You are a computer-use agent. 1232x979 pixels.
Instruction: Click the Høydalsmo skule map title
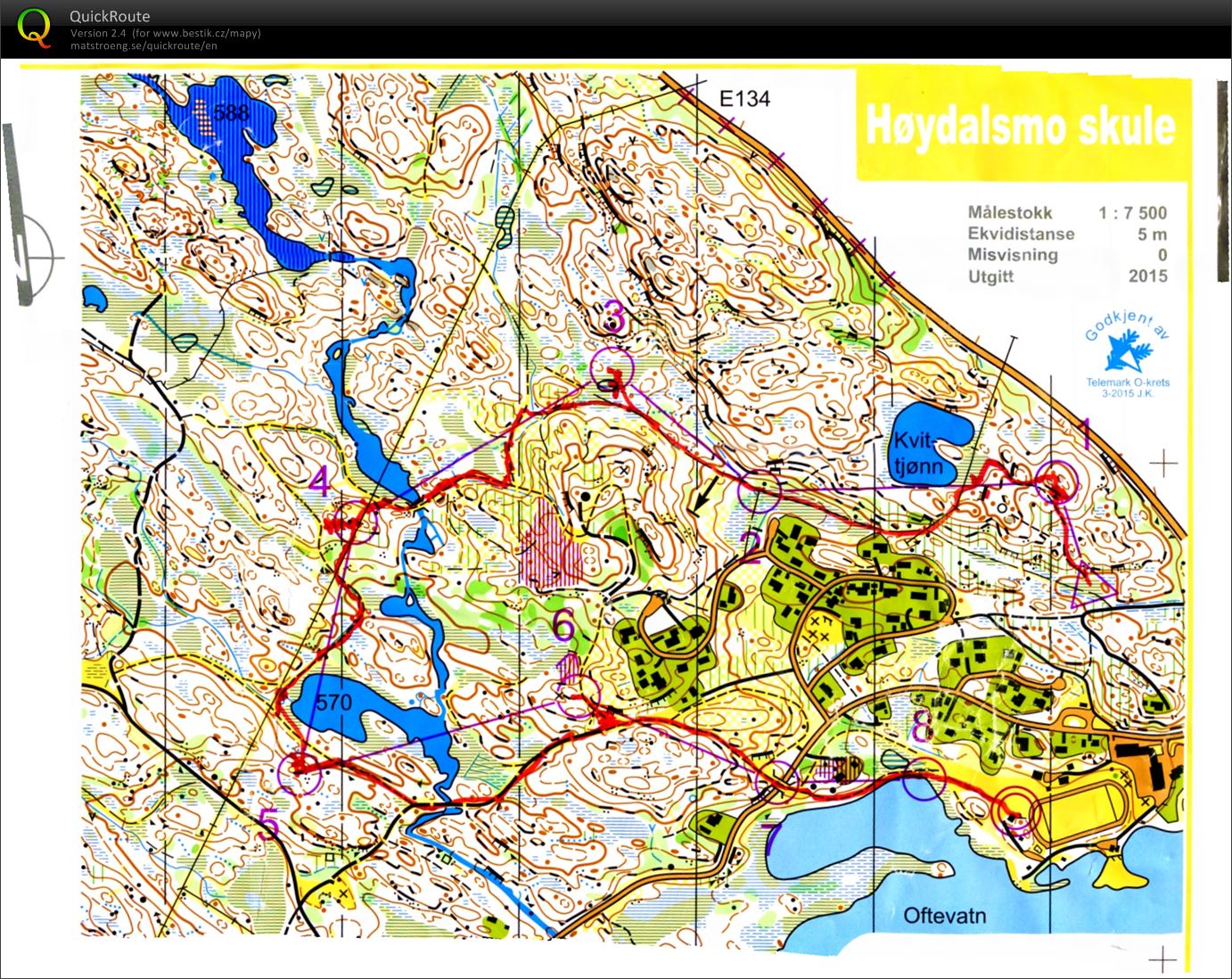pyautogui.click(x=1020, y=126)
